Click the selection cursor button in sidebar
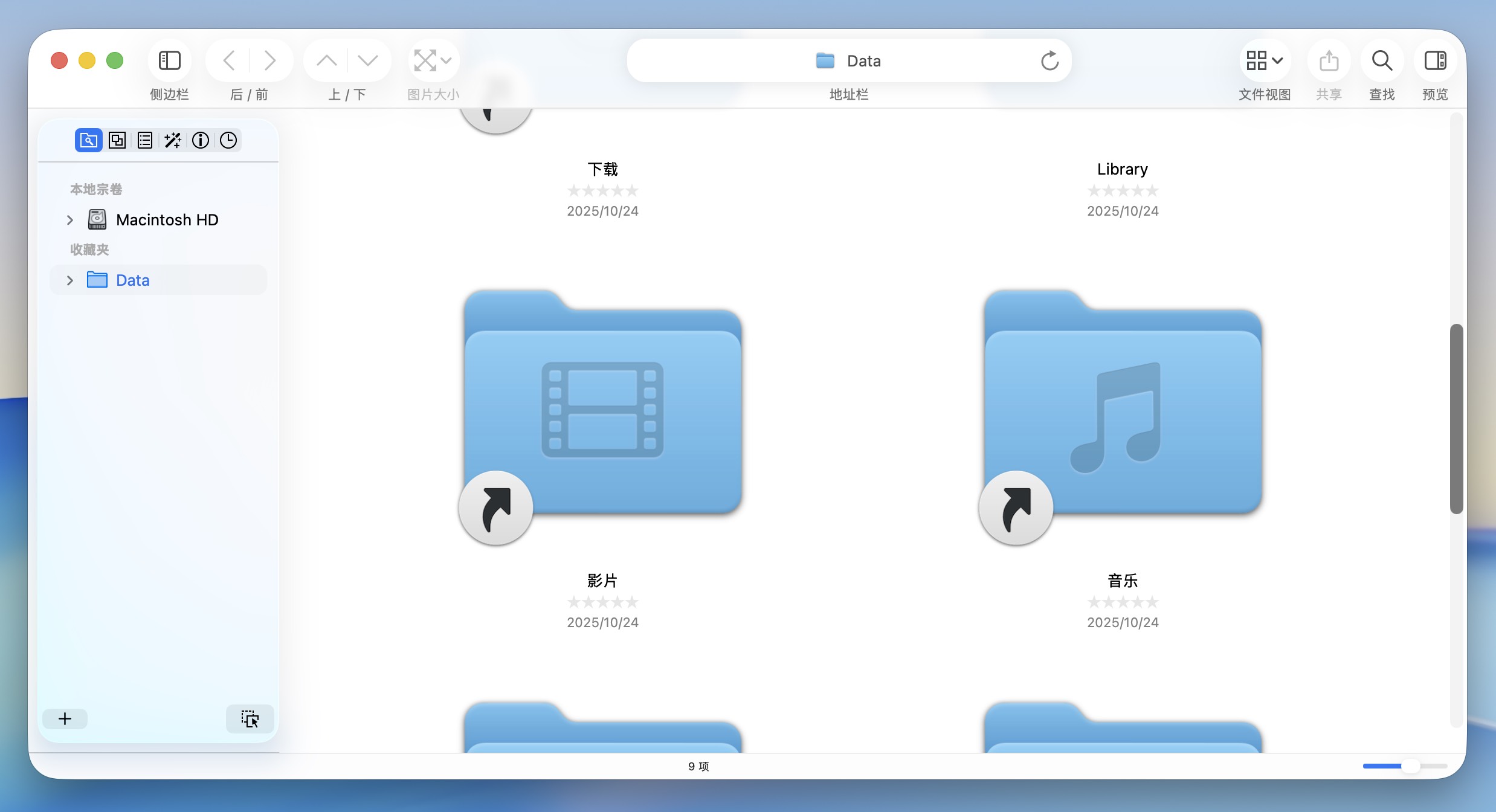Screen dimensions: 1496x812 250,718
